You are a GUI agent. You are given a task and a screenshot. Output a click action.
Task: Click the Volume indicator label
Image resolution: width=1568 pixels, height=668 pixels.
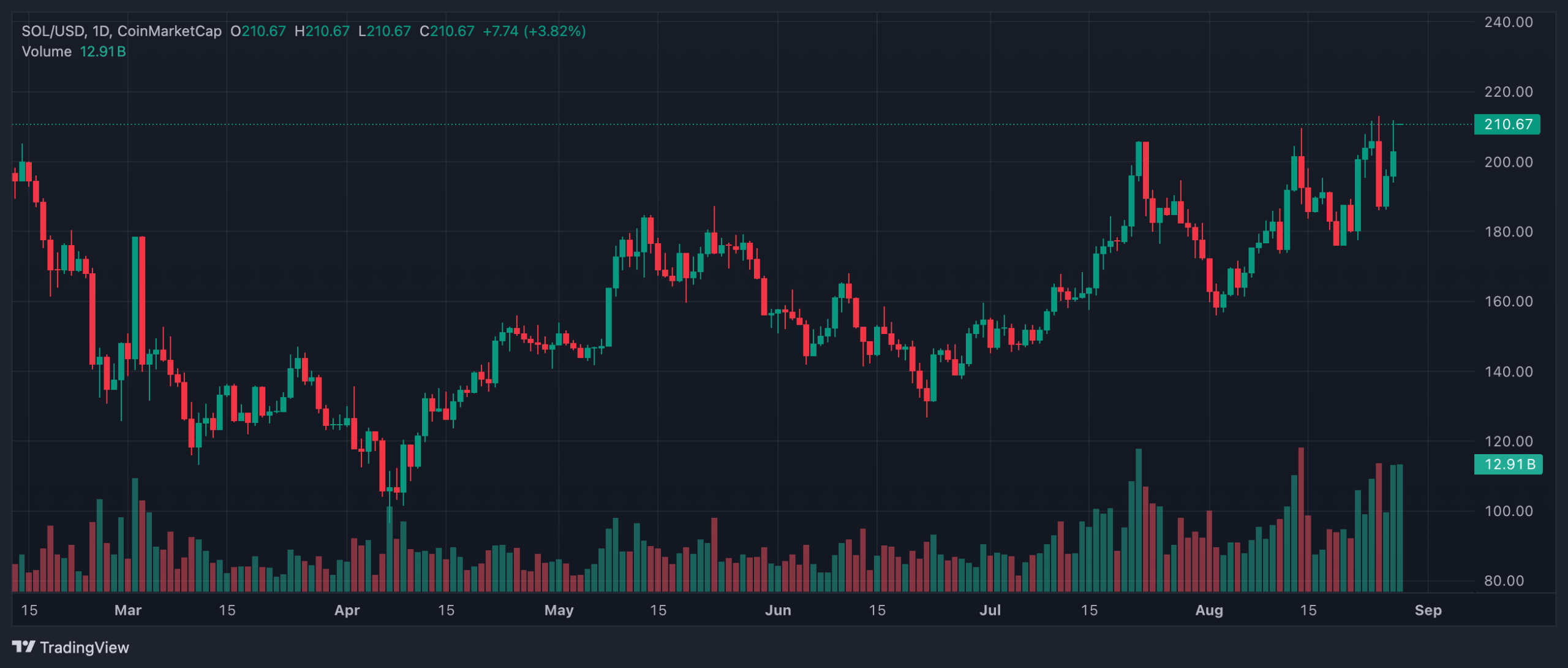tap(47, 51)
